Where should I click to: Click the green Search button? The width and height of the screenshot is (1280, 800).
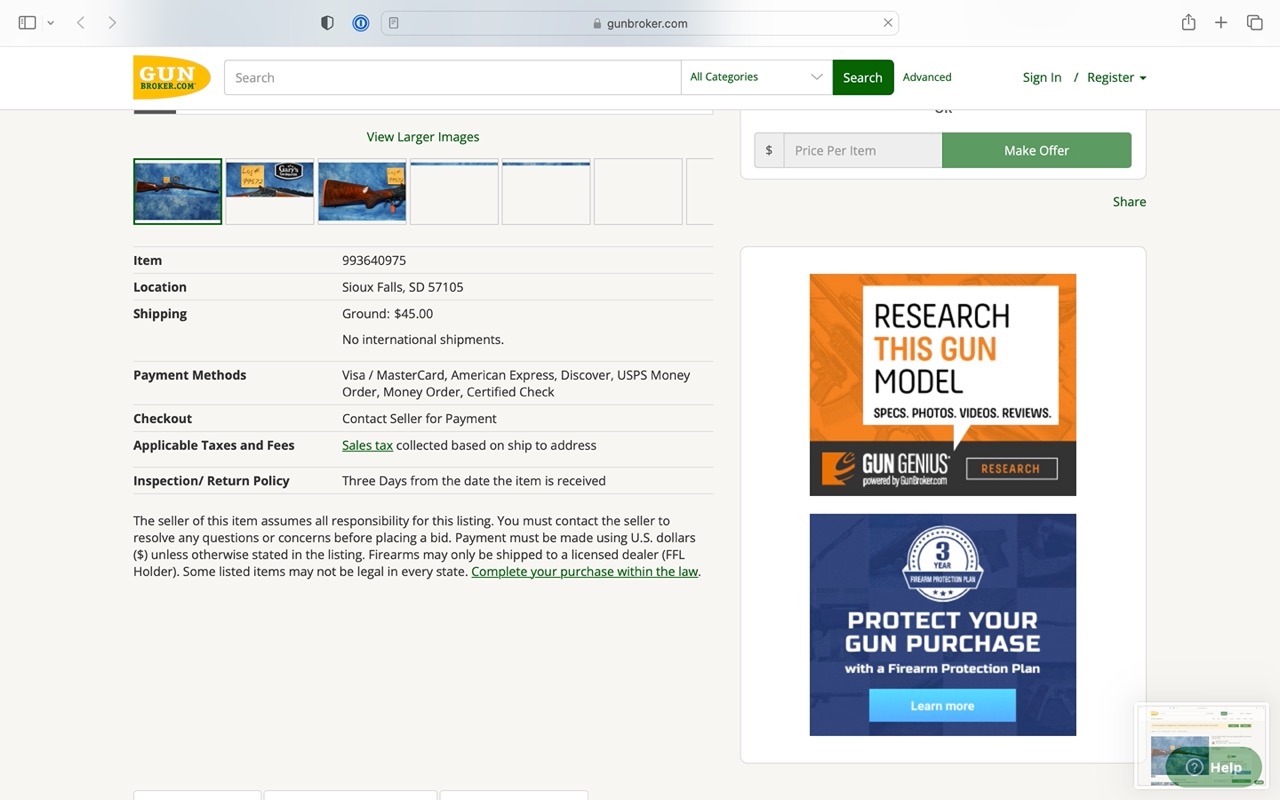click(x=862, y=77)
